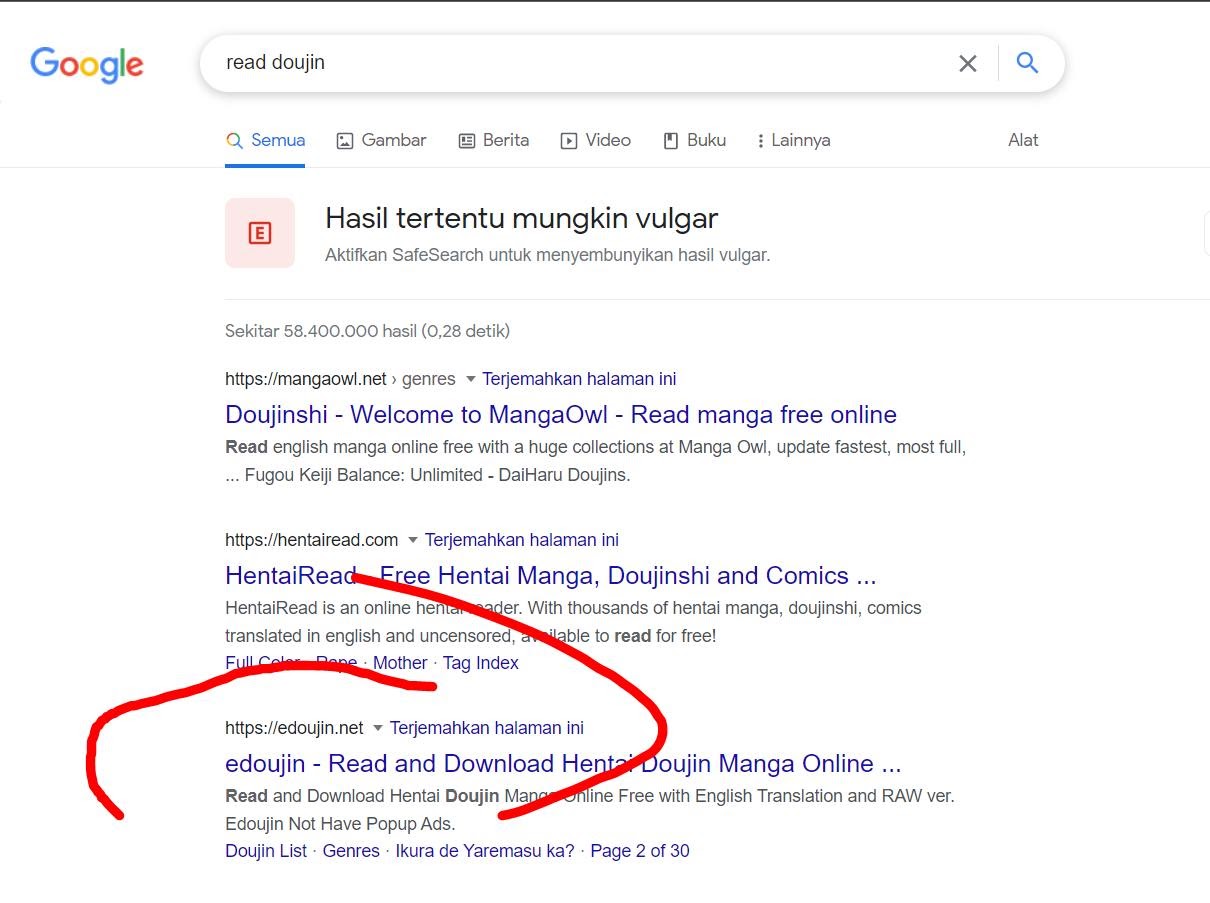Viewport: 1210px width, 903px height.
Task: Click the Google logo
Action: point(87,65)
